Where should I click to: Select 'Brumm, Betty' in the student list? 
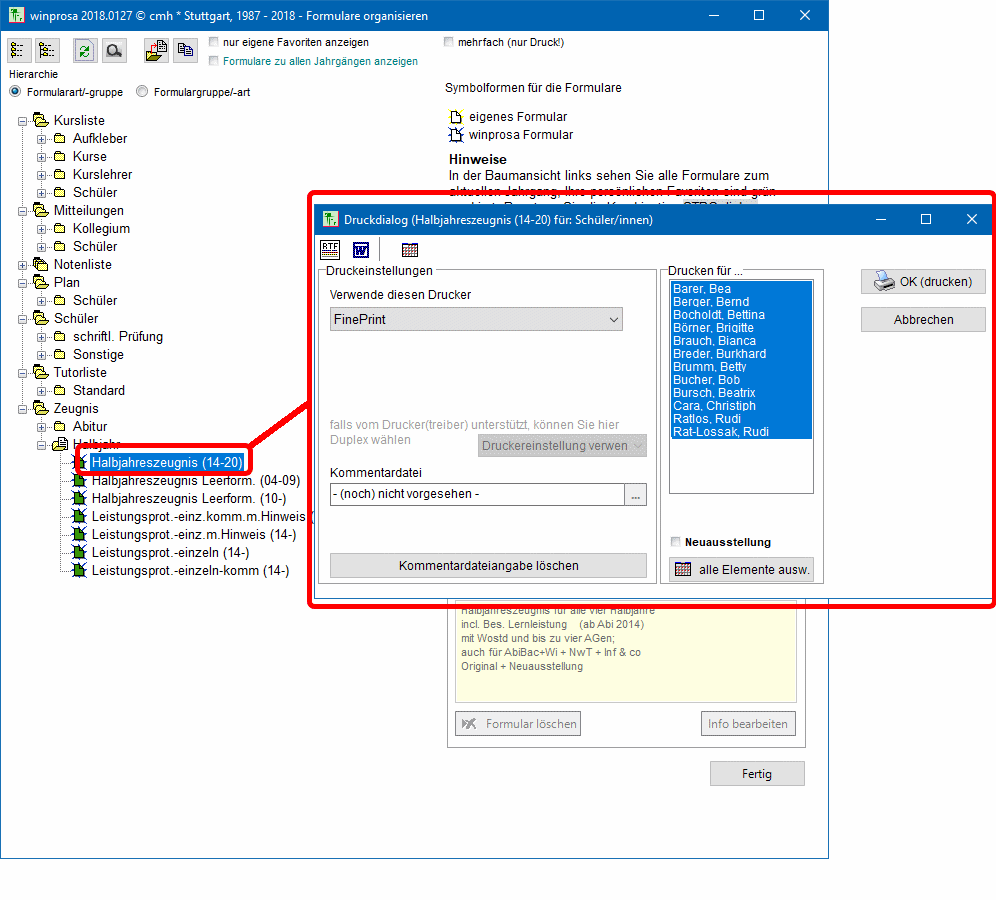[x=709, y=367]
